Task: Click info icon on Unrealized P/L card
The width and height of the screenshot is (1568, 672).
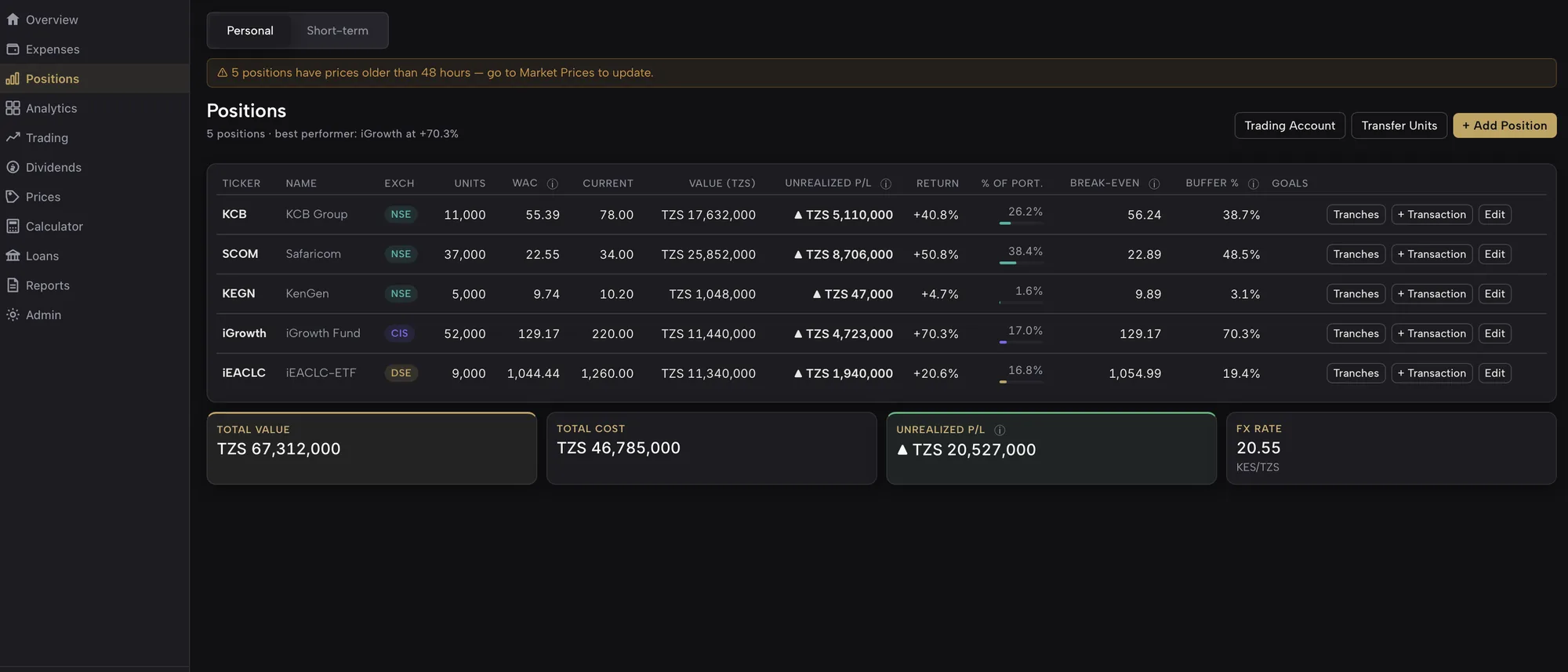Action: coord(1000,430)
